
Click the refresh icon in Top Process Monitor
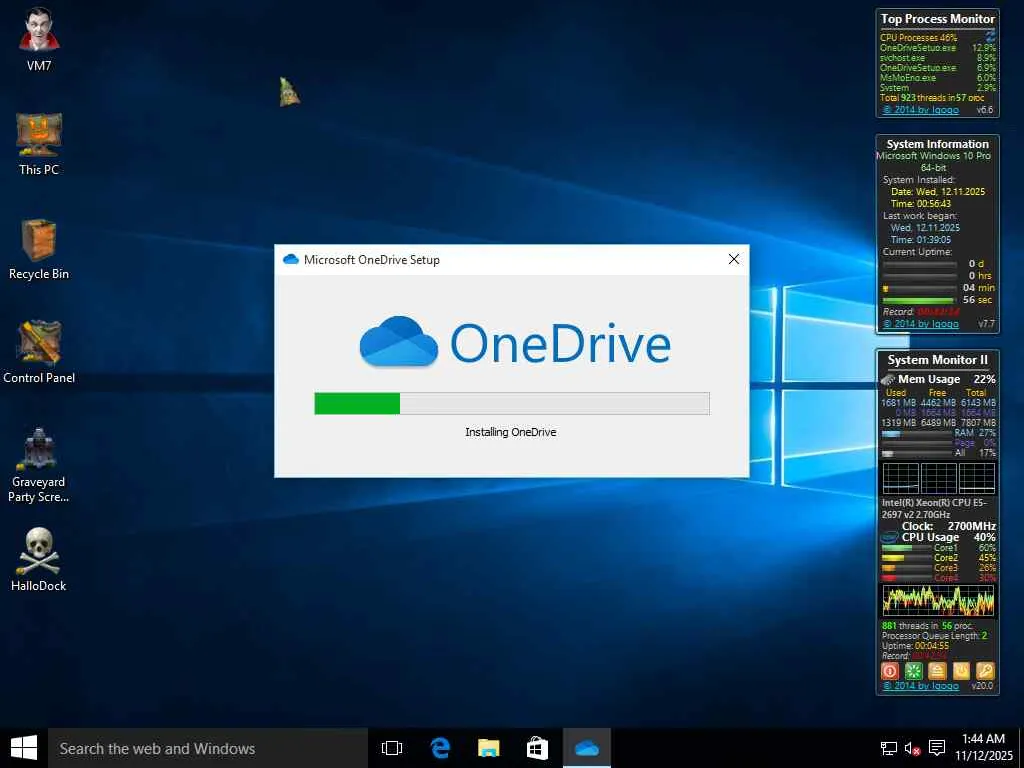coord(991,35)
